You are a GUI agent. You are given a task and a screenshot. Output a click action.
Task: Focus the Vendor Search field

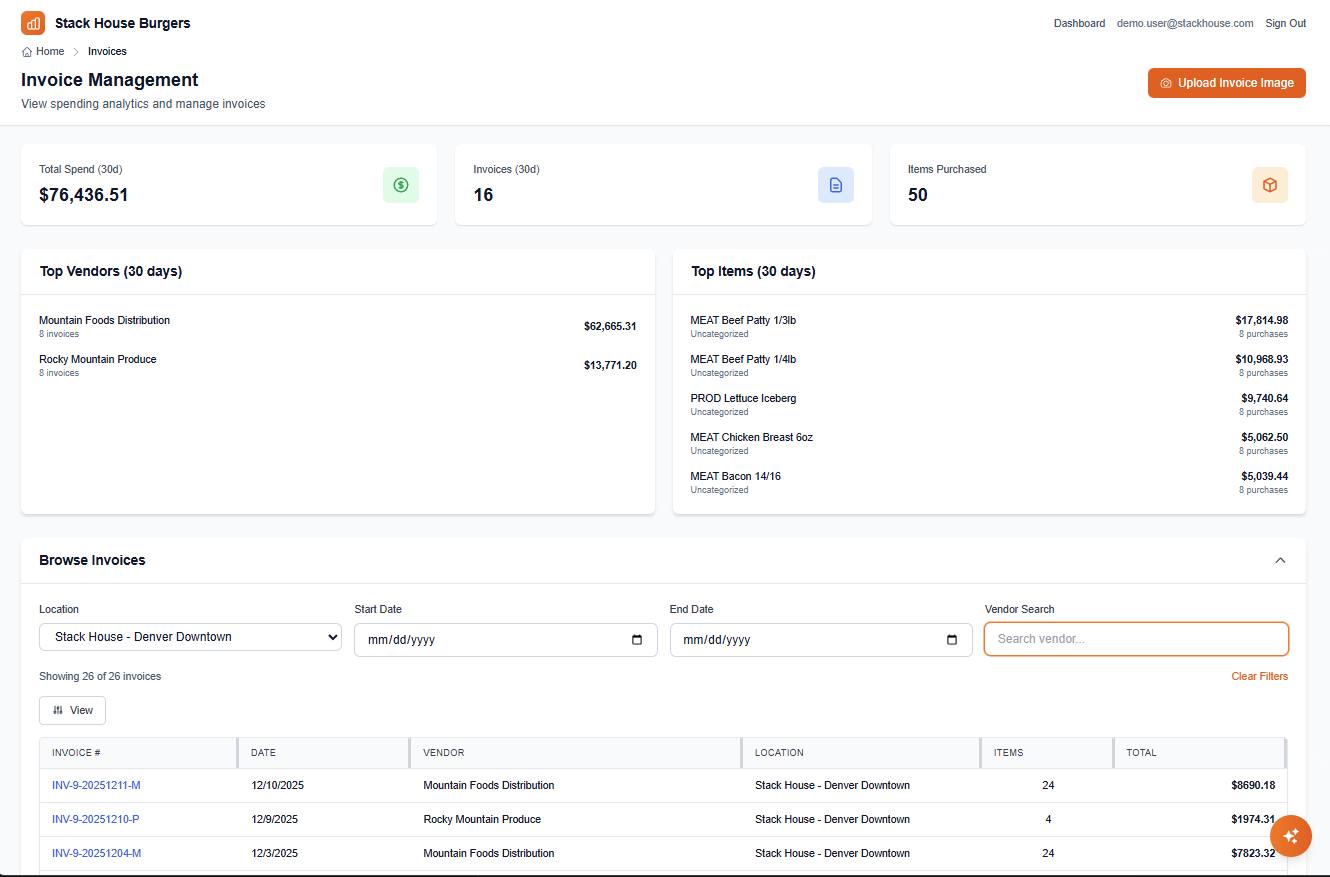tap(1136, 639)
